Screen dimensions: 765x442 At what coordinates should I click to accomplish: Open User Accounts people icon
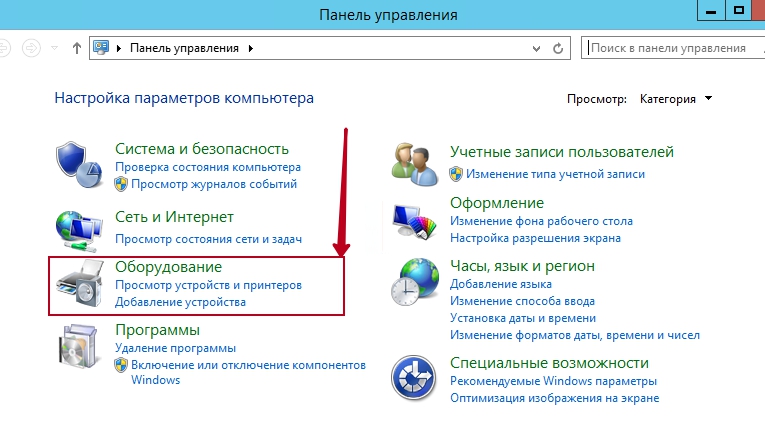[x=414, y=164]
